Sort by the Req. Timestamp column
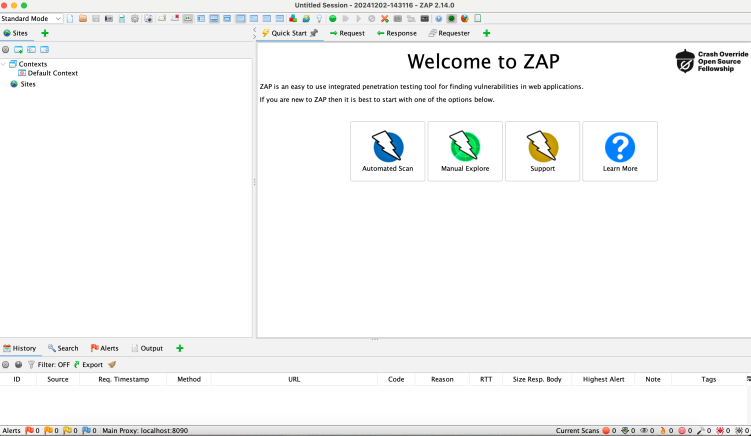This screenshot has width=751, height=436. pyautogui.click(x=124, y=379)
